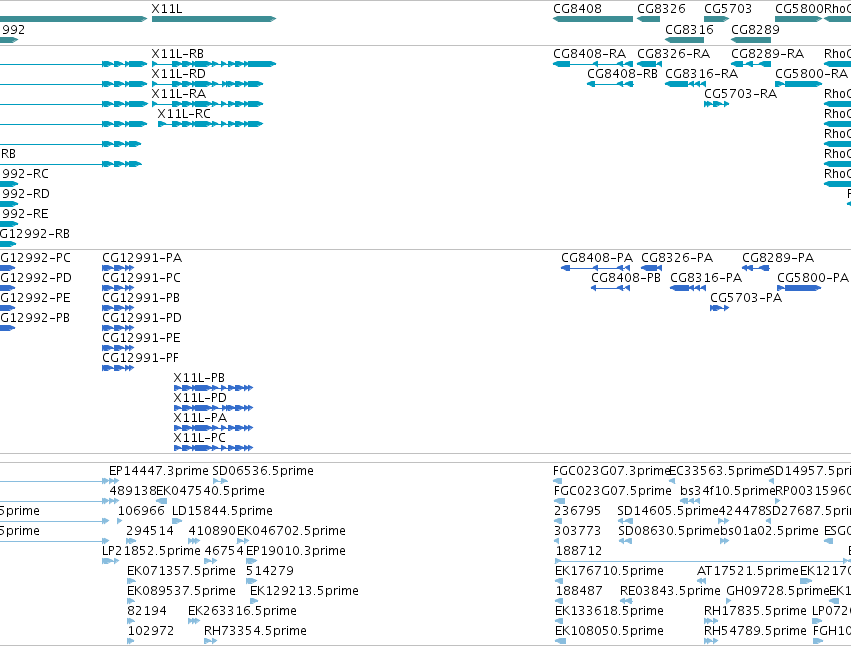Open the X11L-PD protein feature
Viewport: 851px width, 646px height.
(x=213, y=408)
